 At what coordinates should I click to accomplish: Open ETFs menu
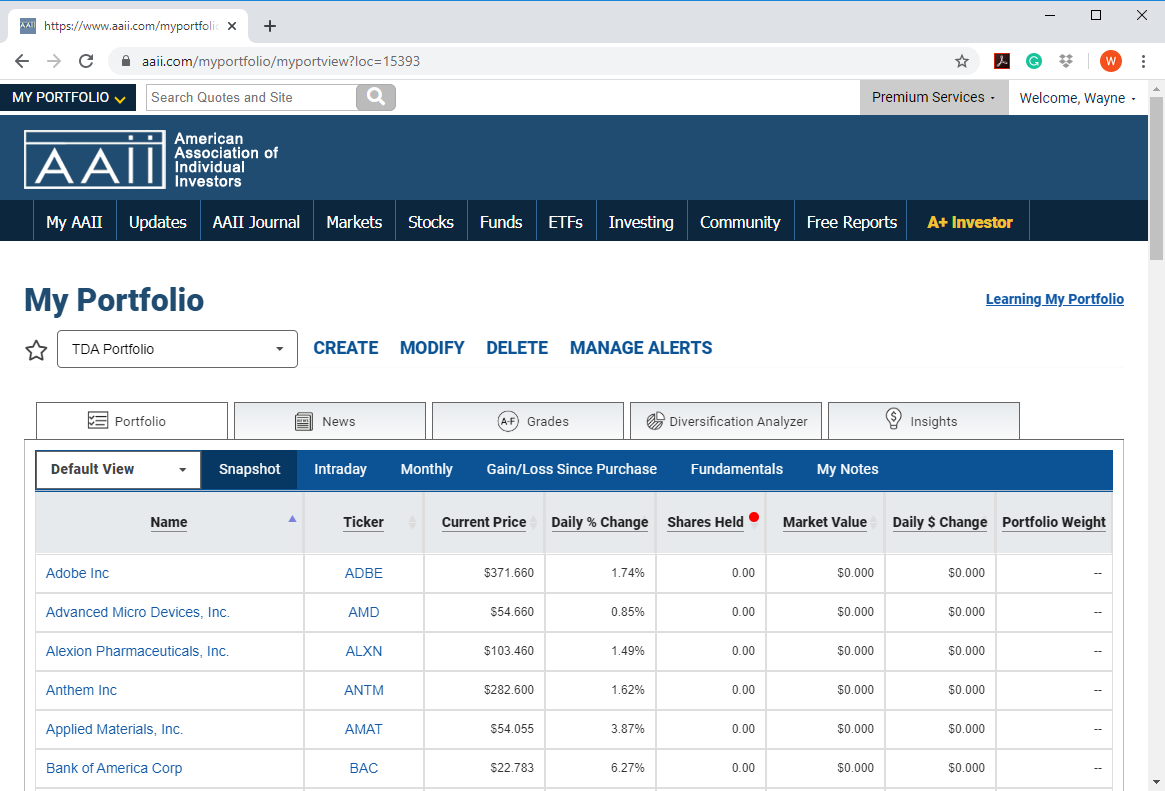[565, 222]
